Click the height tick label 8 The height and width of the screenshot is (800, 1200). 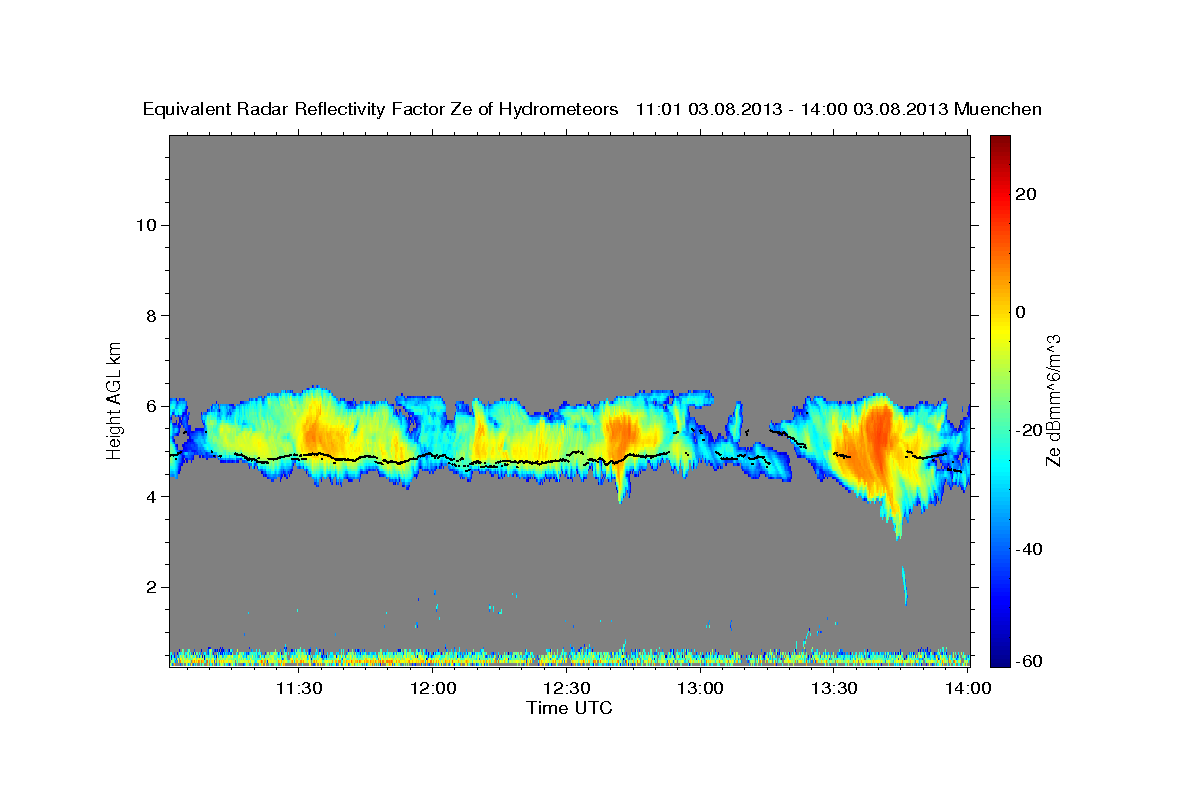coord(151,316)
